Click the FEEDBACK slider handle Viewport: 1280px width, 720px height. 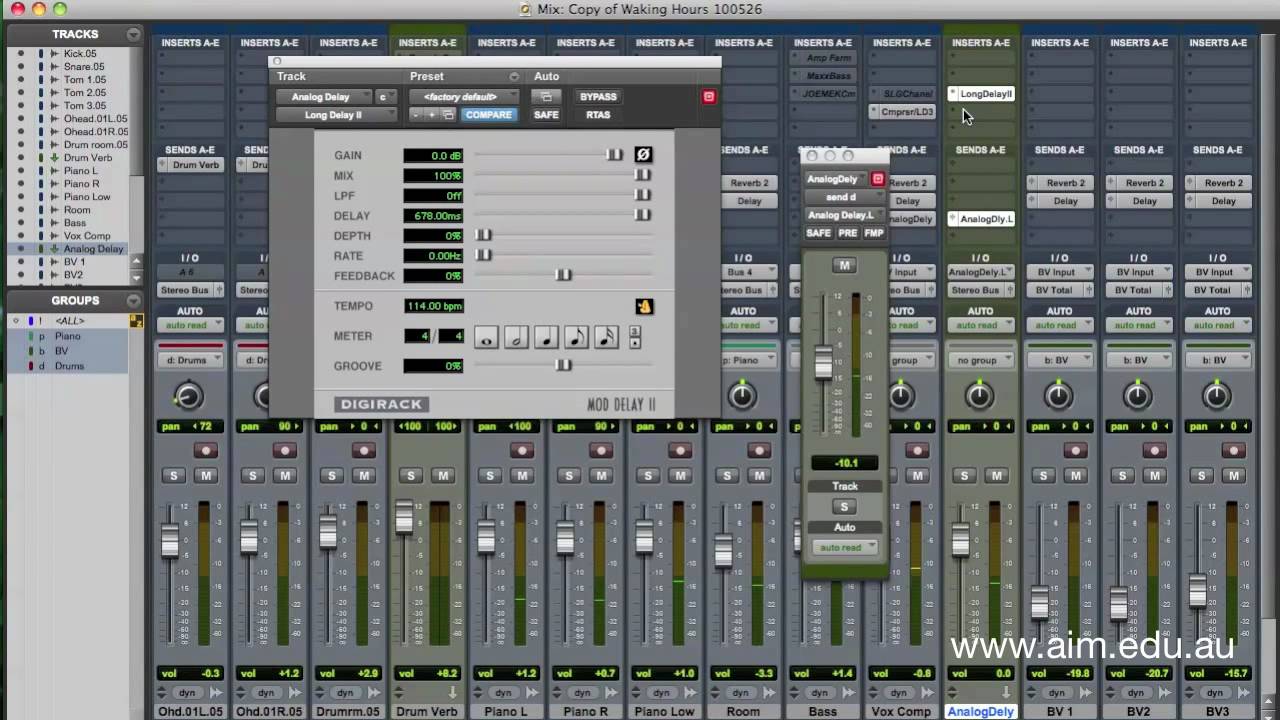click(564, 275)
